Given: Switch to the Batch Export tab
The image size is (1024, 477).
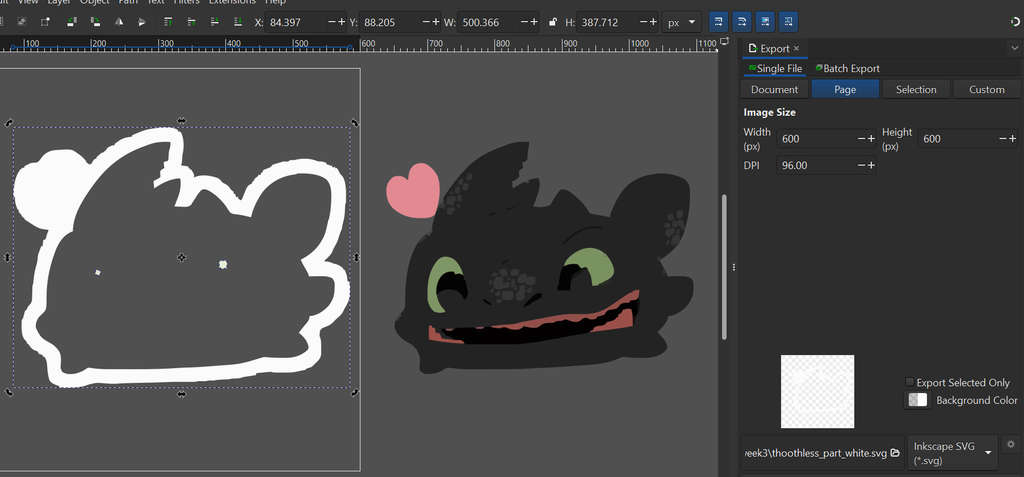Looking at the screenshot, I should pyautogui.click(x=847, y=68).
